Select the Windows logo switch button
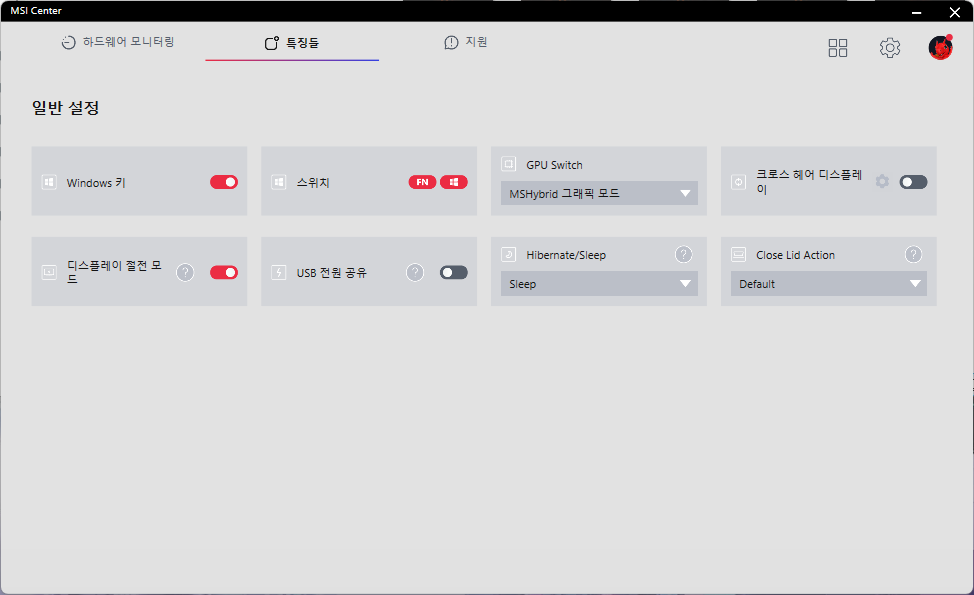The image size is (974, 595). coord(454,182)
